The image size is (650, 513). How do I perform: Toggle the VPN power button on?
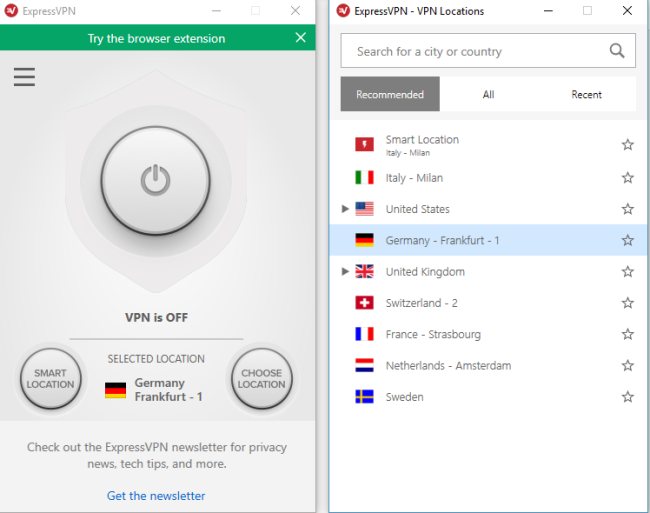(155, 181)
